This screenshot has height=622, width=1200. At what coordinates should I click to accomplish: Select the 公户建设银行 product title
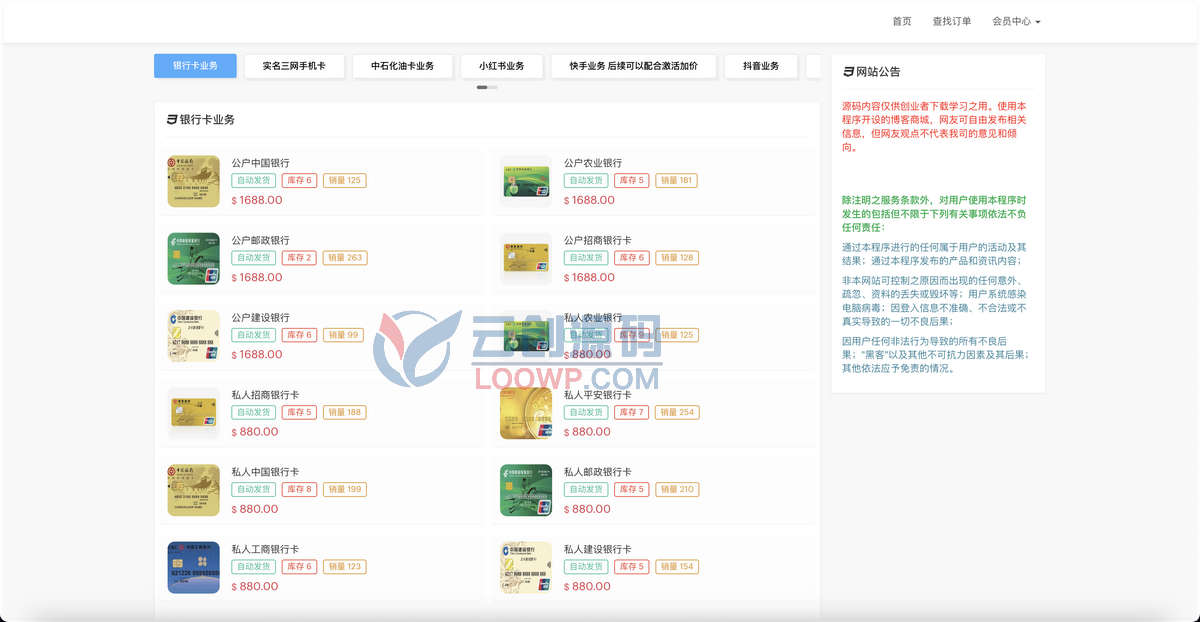(x=260, y=317)
